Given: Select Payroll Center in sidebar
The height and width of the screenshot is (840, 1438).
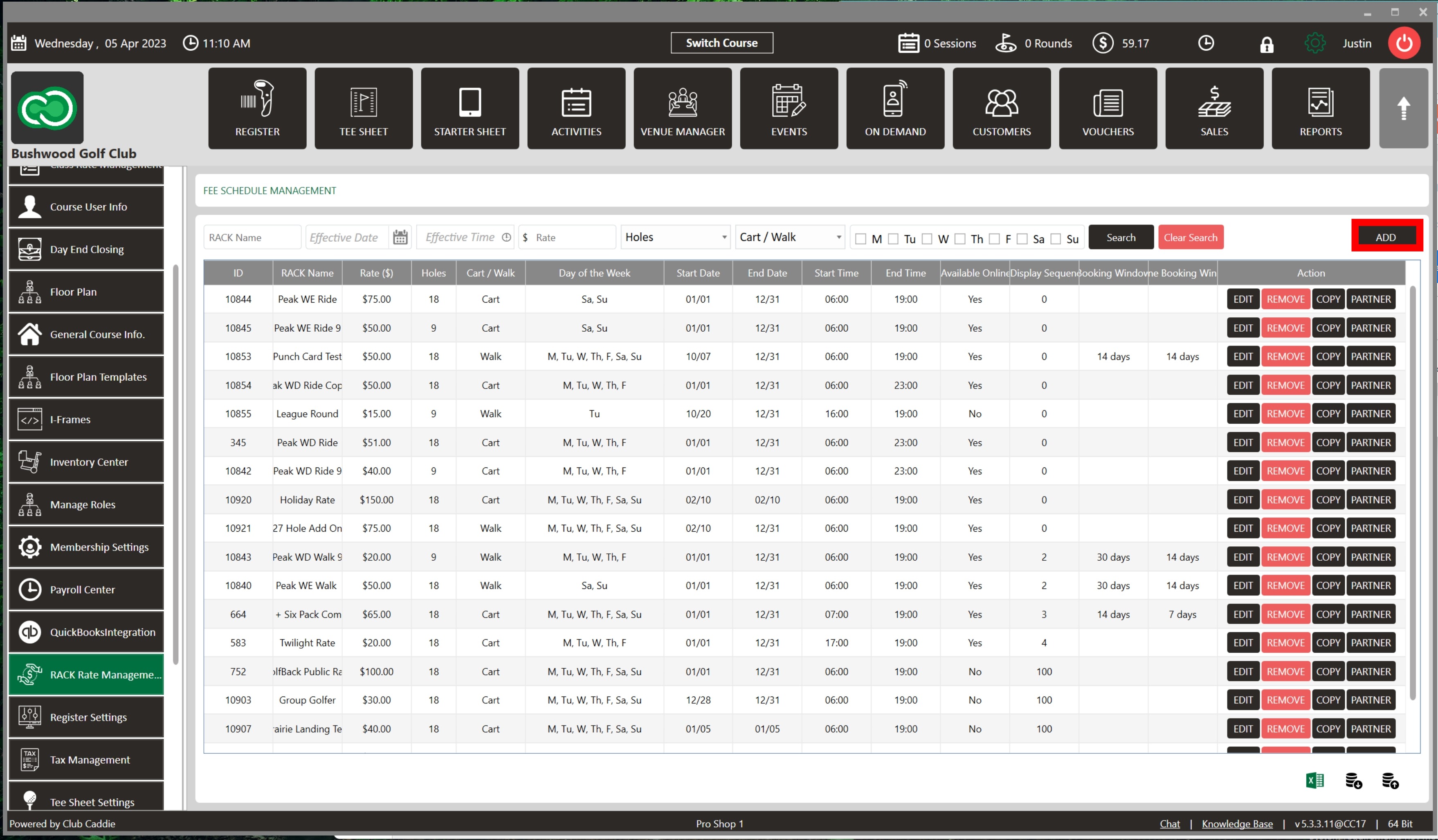Looking at the screenshot, I should point(86,589).
